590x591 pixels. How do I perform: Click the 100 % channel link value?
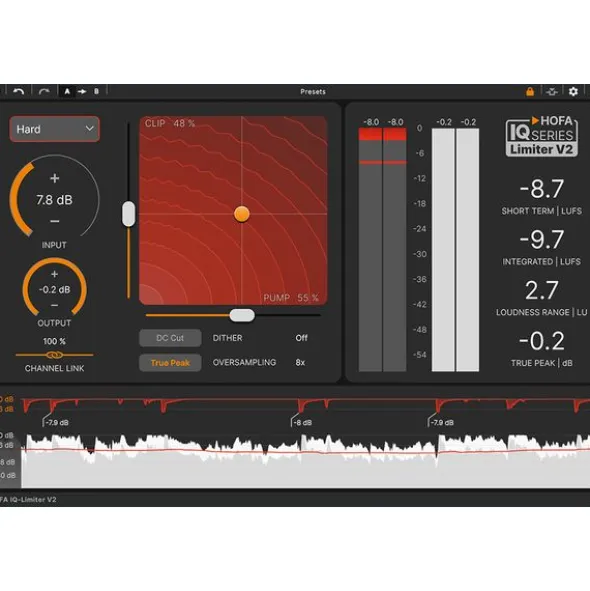[x=54, y=341]
